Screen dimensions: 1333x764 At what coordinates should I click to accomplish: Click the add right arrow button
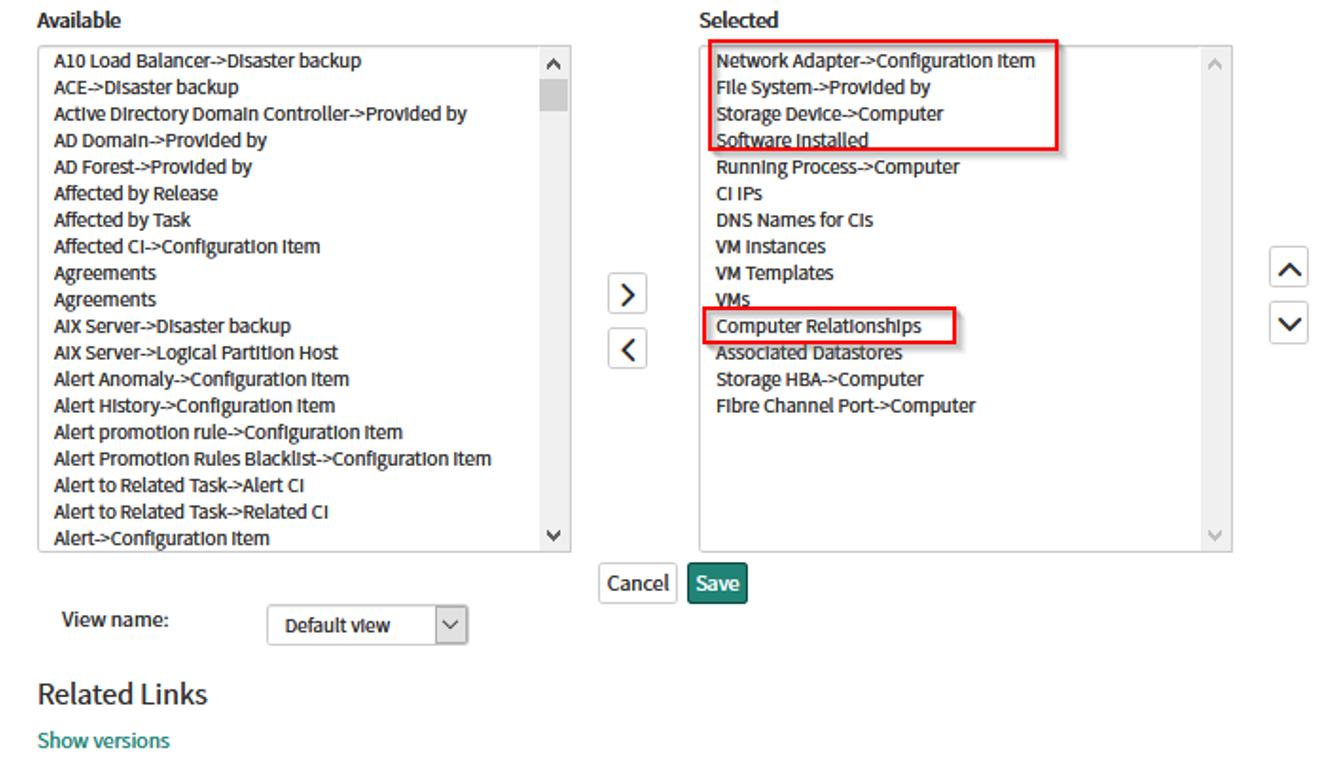click(627, 294)
